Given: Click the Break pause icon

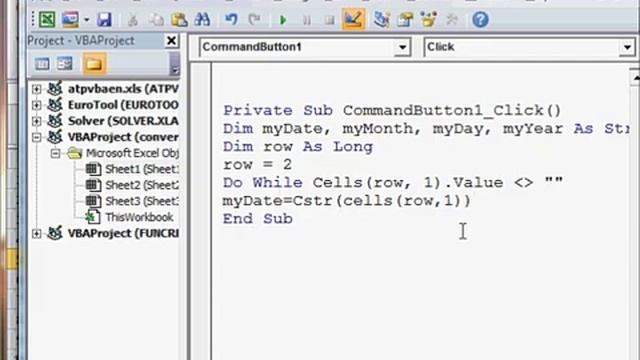Looking at the screenshot, I should [307, 20].
